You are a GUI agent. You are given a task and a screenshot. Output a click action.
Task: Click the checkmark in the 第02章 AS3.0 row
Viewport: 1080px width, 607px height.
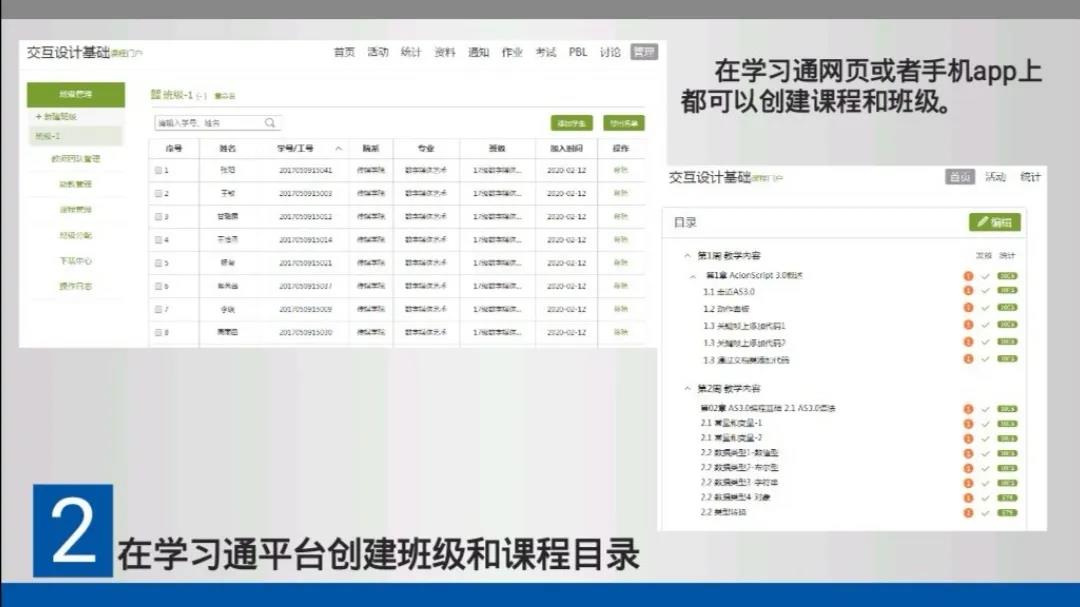click(x=986, y=409)
